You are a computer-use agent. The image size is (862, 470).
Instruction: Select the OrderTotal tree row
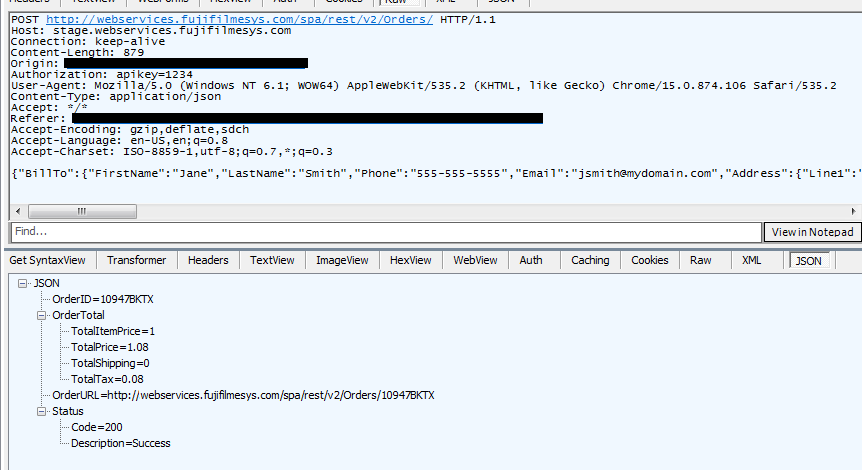pyautogui.click(x=78, y=316)
